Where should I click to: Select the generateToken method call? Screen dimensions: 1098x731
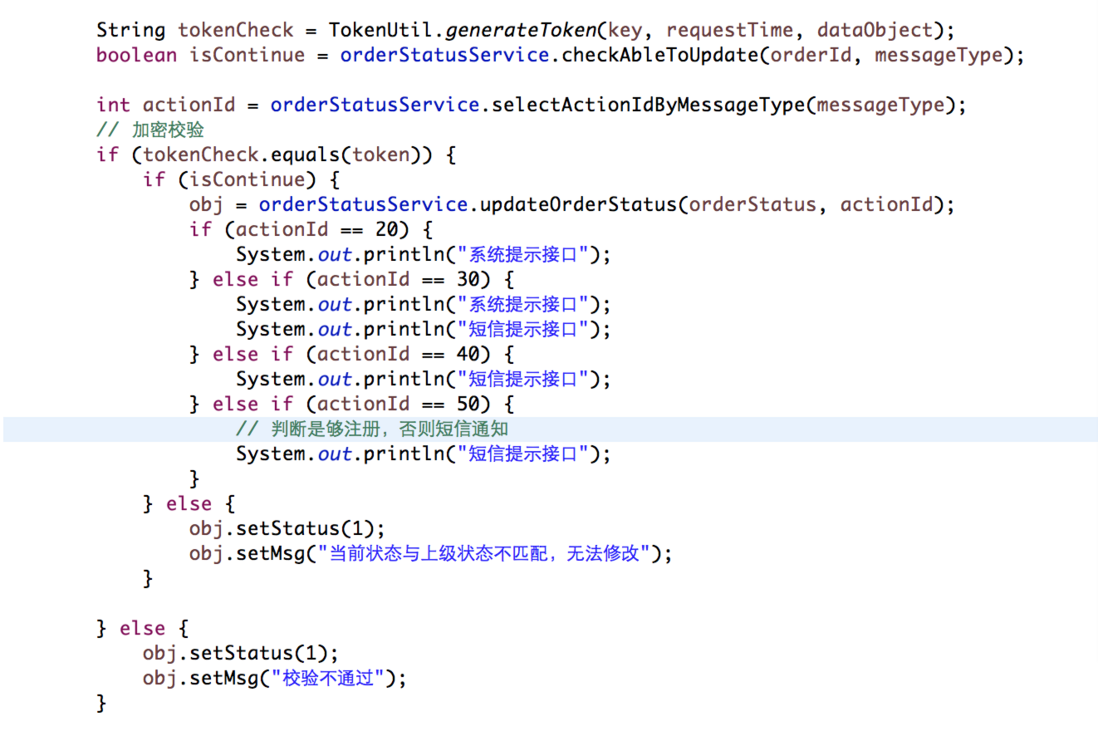520,30
